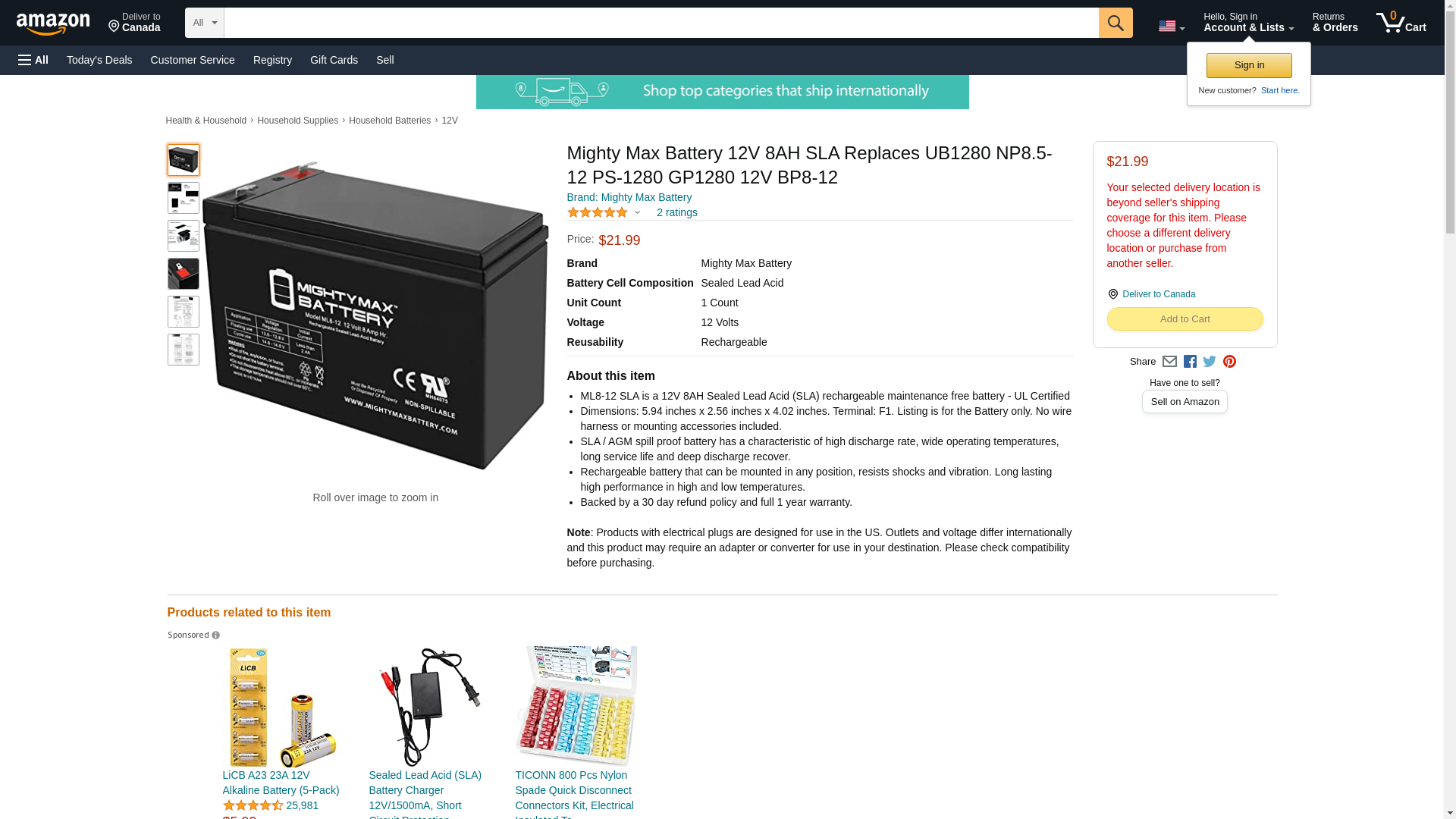Click into the Amazon search field

tap(661, 23)
